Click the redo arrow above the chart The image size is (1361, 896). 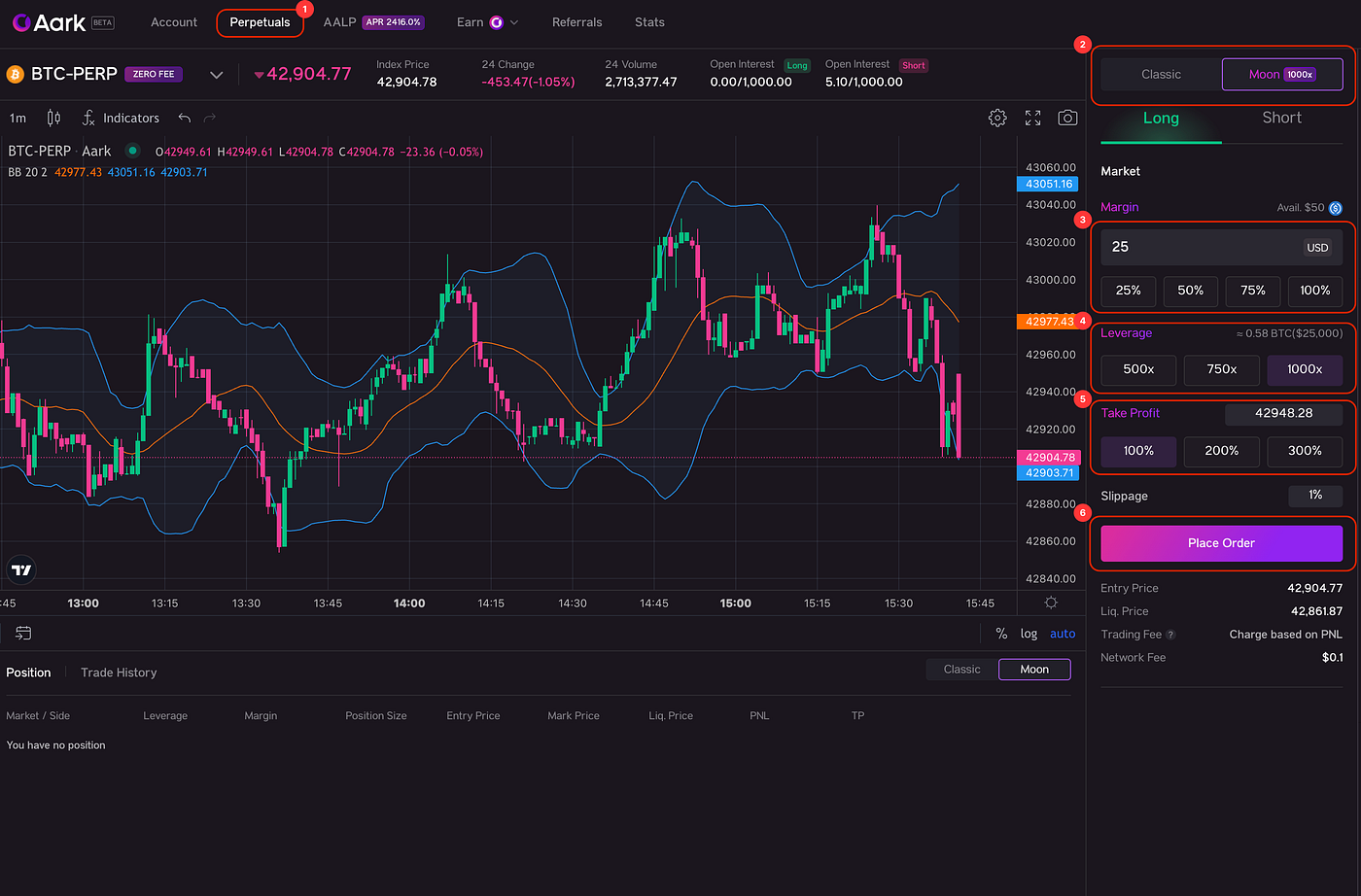click(207, 118)
